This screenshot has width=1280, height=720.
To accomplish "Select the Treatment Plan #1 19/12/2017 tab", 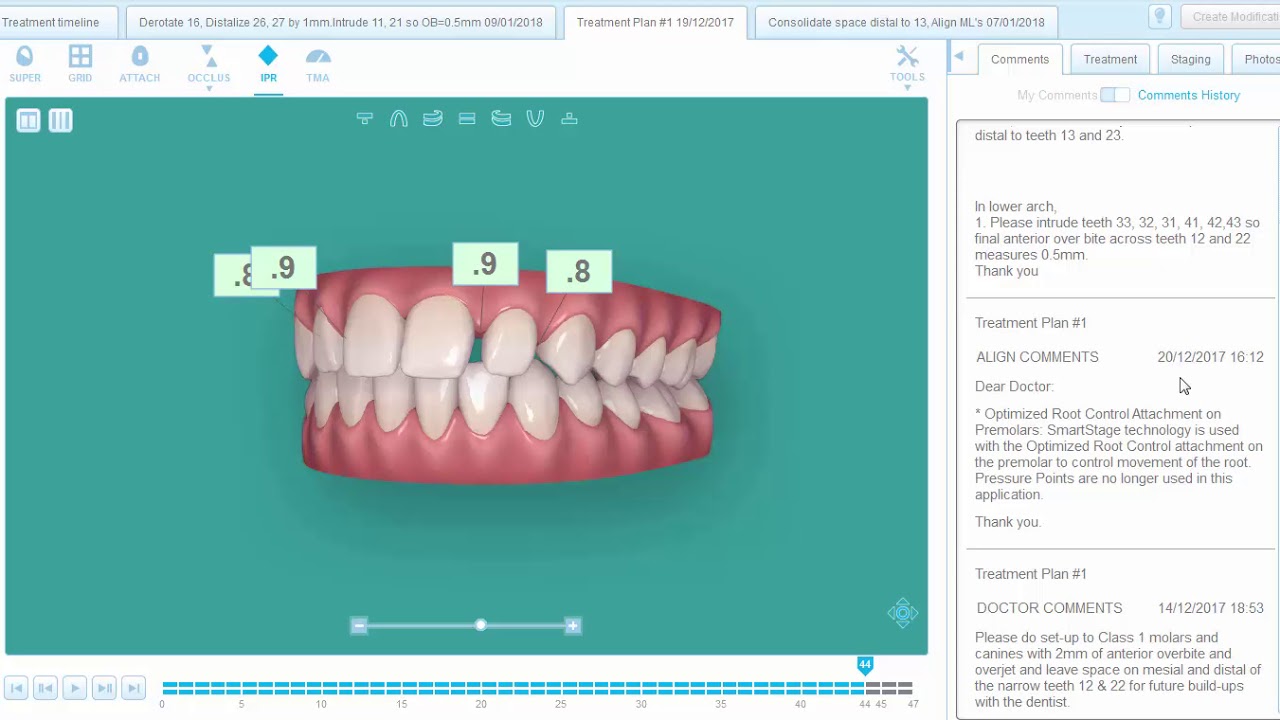I will [x=655, y=22].
